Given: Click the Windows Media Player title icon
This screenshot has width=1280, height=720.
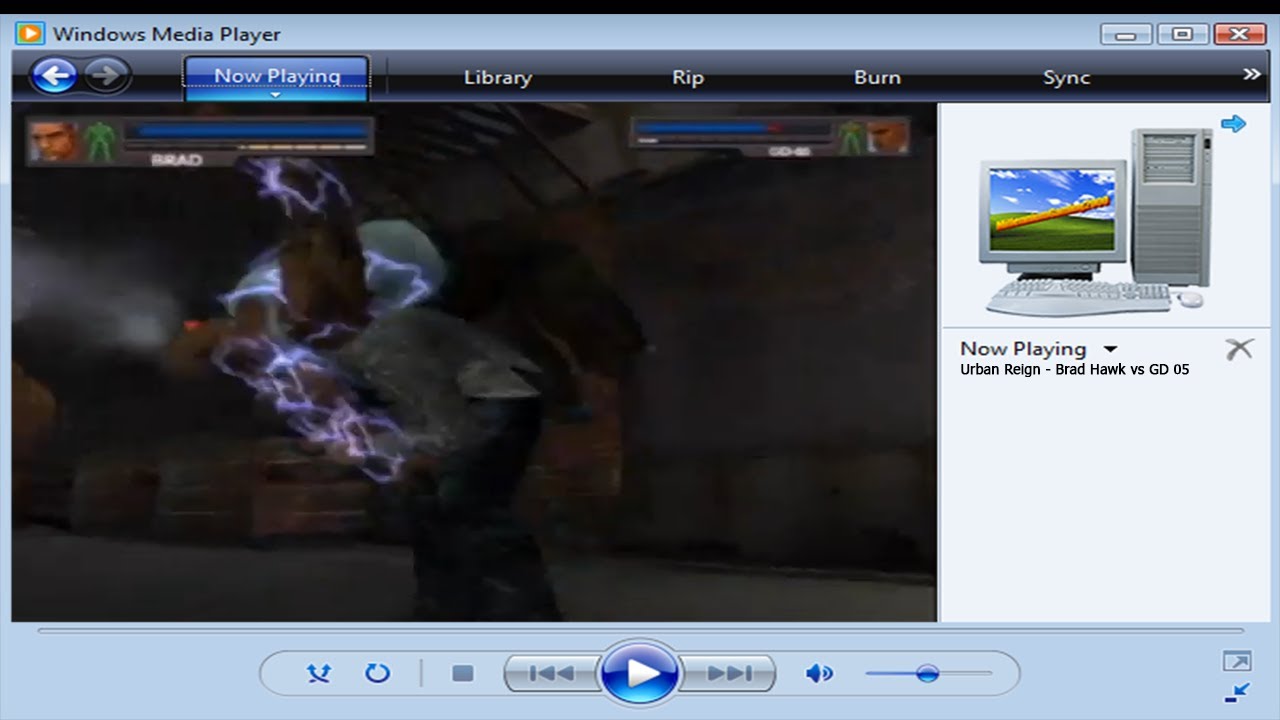Looking at the screenshot, I should pos(30,33).
